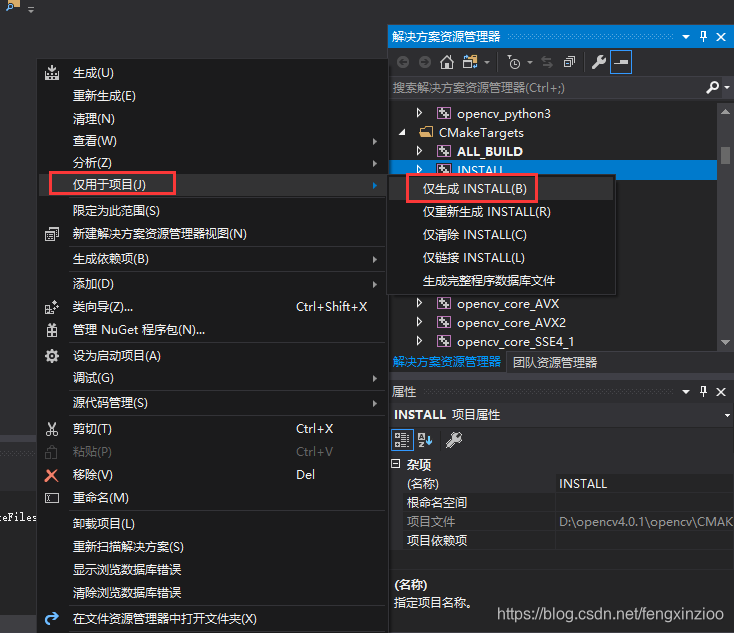
Task: Choose 仅生成 INSTALL(B) in the submenu
Action: coord(501,189)
